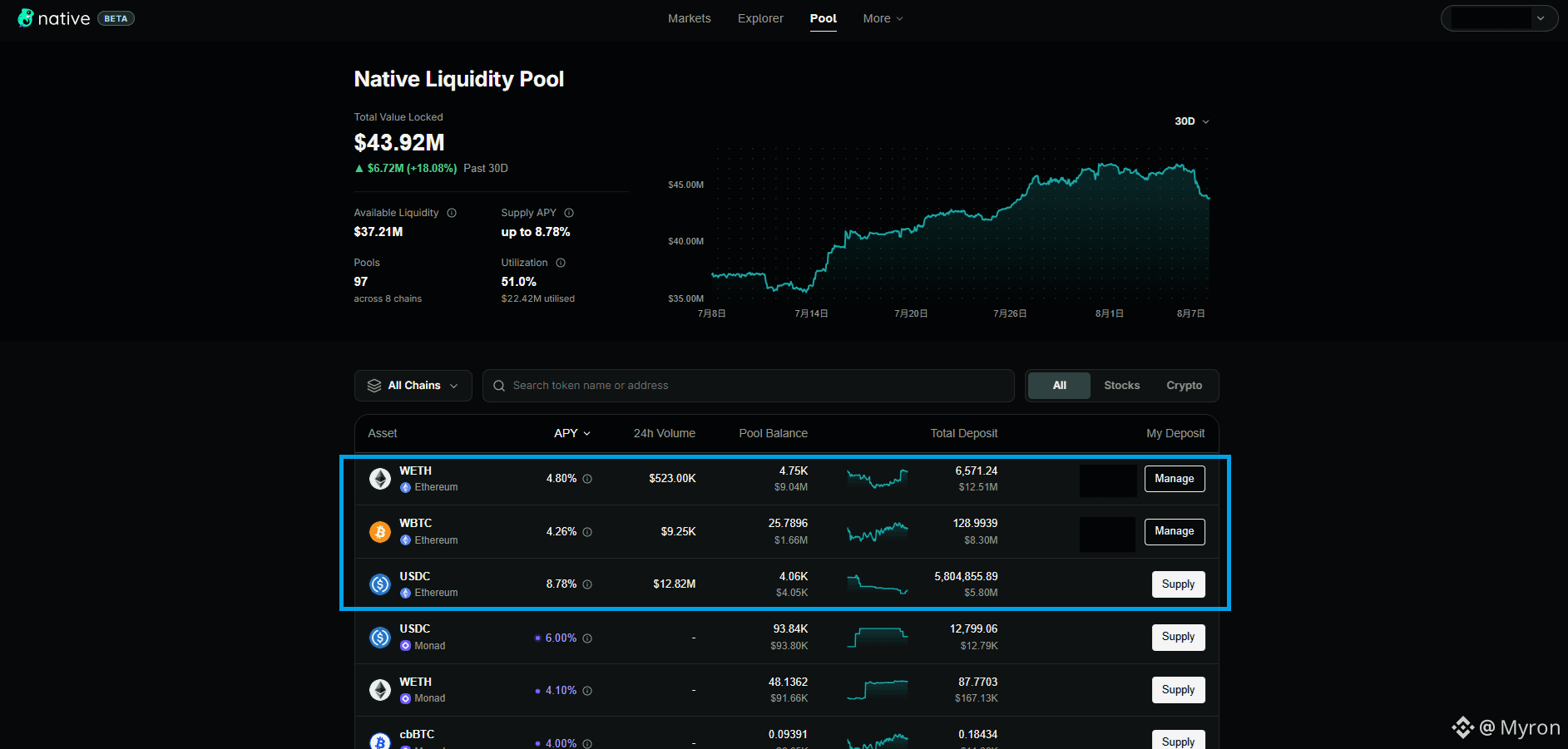Click WBTC Ethereum balance sparkline
This screenshot has width=1568, height=749.
(x=877, y=531)
